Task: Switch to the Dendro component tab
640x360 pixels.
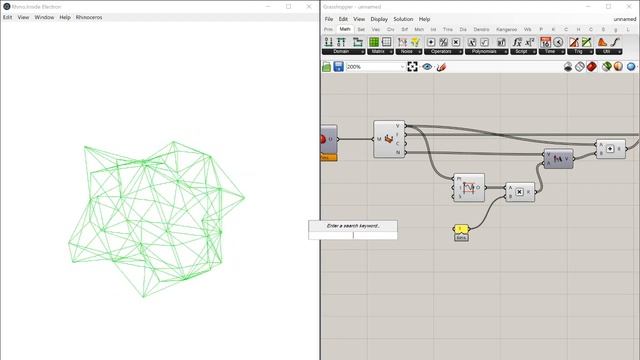Action: point(481,29)
